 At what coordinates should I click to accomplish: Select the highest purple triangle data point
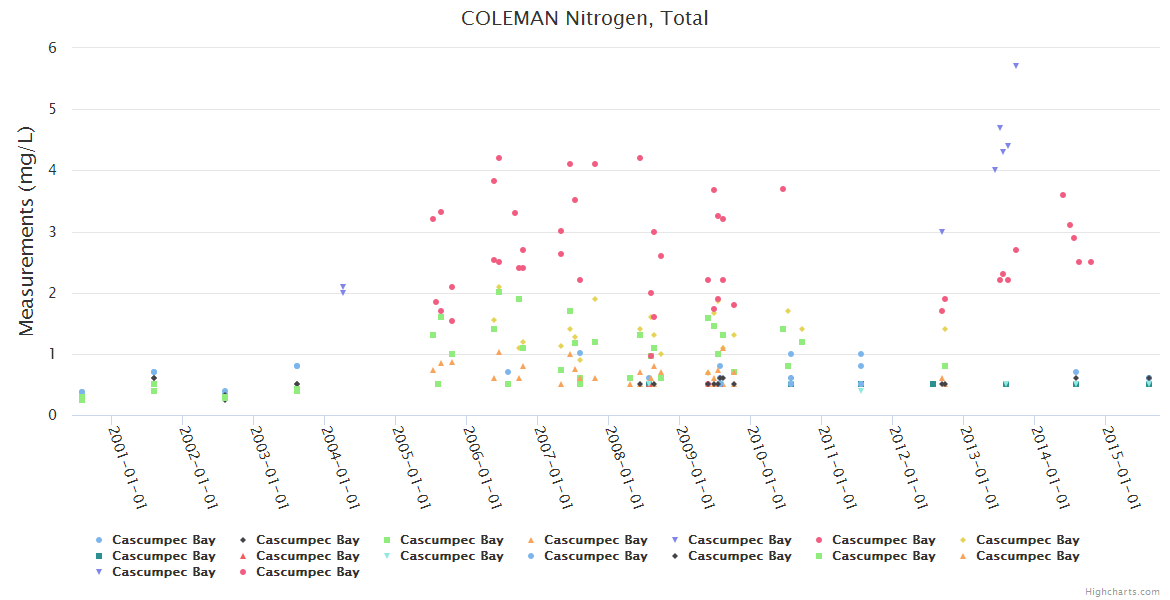[x=1016, y=66]
